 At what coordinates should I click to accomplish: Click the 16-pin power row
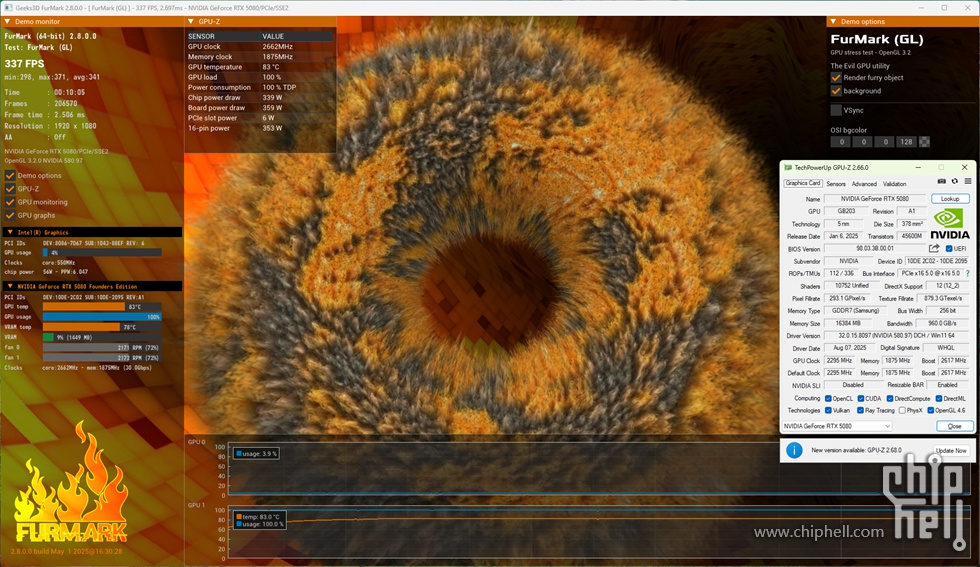point(259,128)
